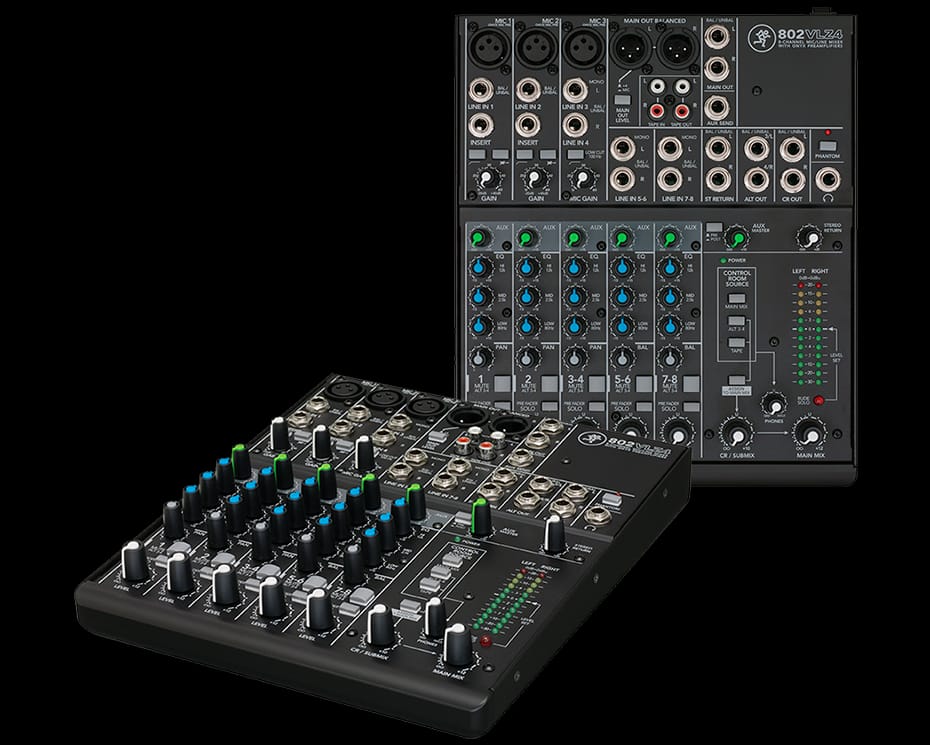Select the LINE IN 1 jack on upright mixer
The width and height of the screenshot is (930, 745).
tap(481, 91)
